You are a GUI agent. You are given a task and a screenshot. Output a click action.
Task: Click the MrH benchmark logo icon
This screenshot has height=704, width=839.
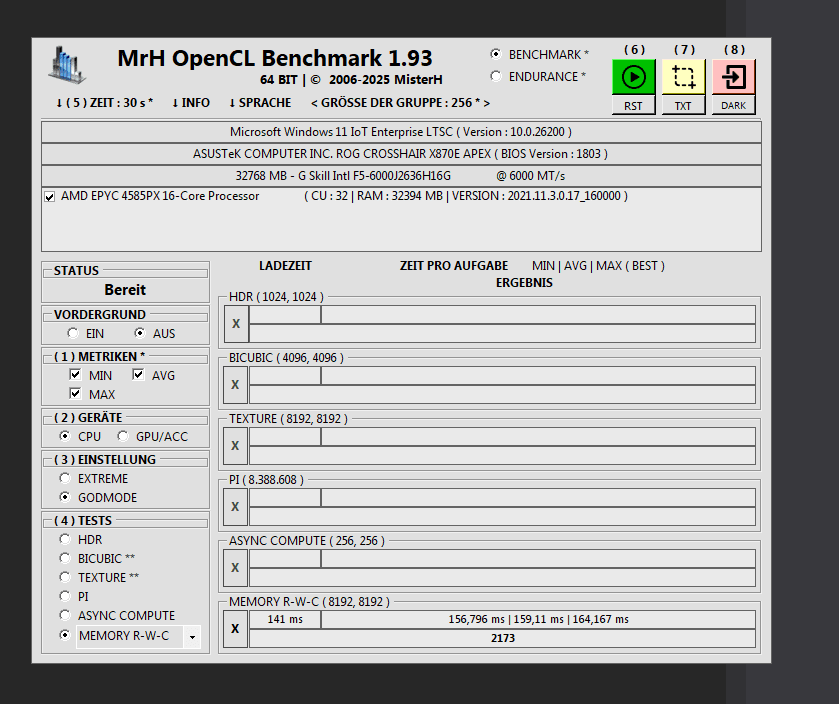(67, 65)
